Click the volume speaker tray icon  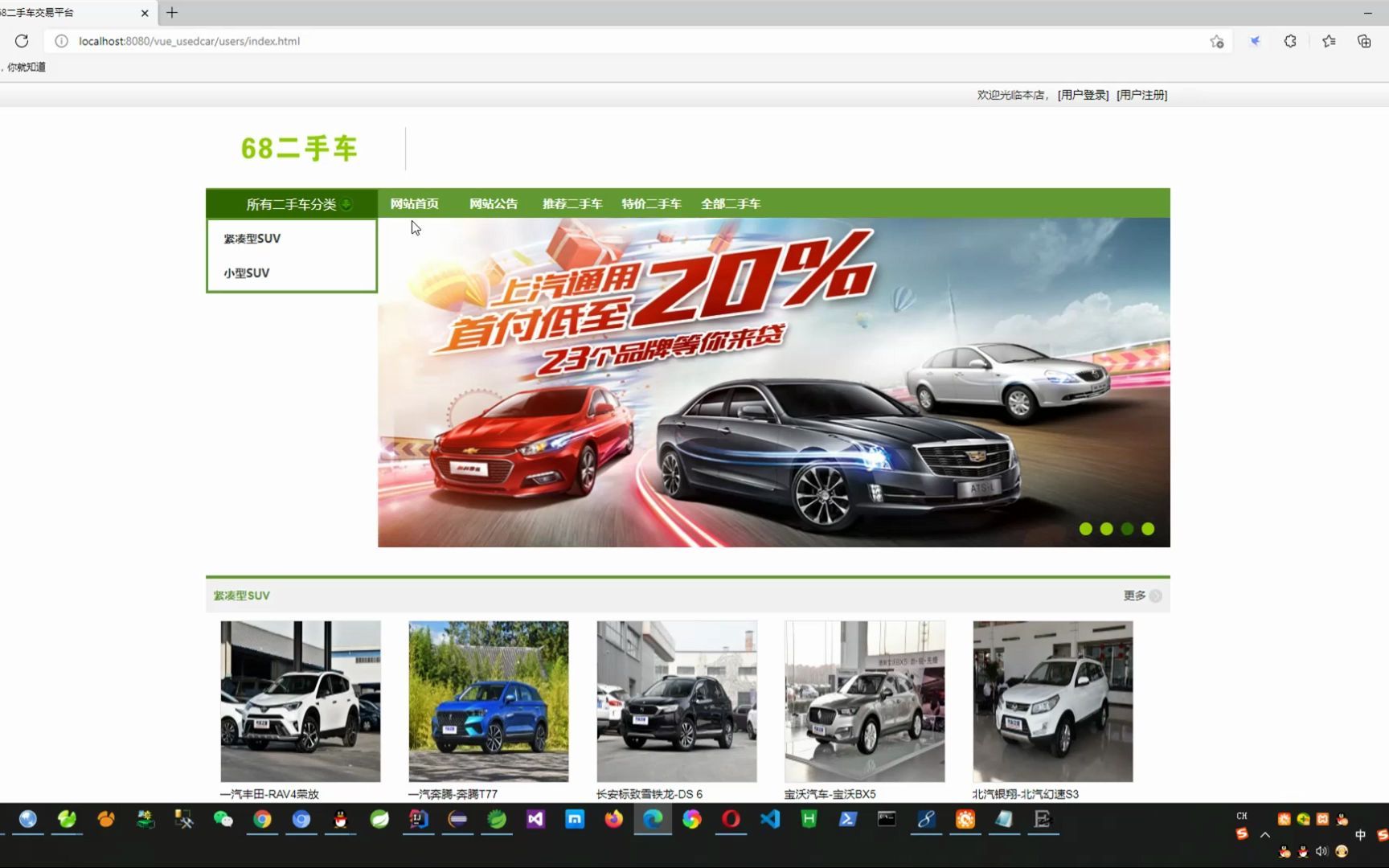point(1321,851)
